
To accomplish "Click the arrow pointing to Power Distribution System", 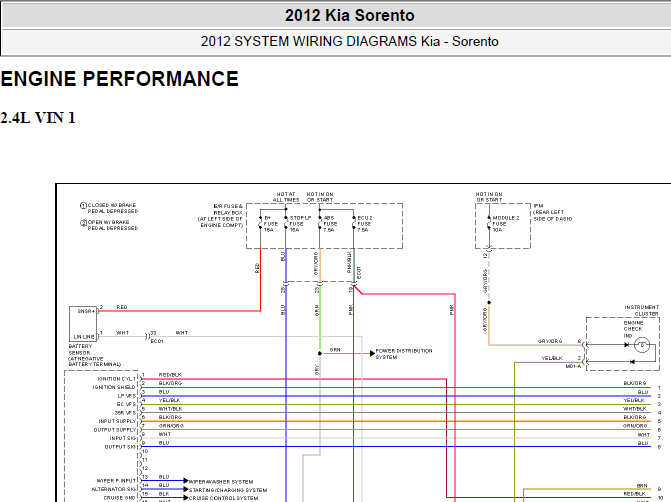I will (x=372, y=353).
